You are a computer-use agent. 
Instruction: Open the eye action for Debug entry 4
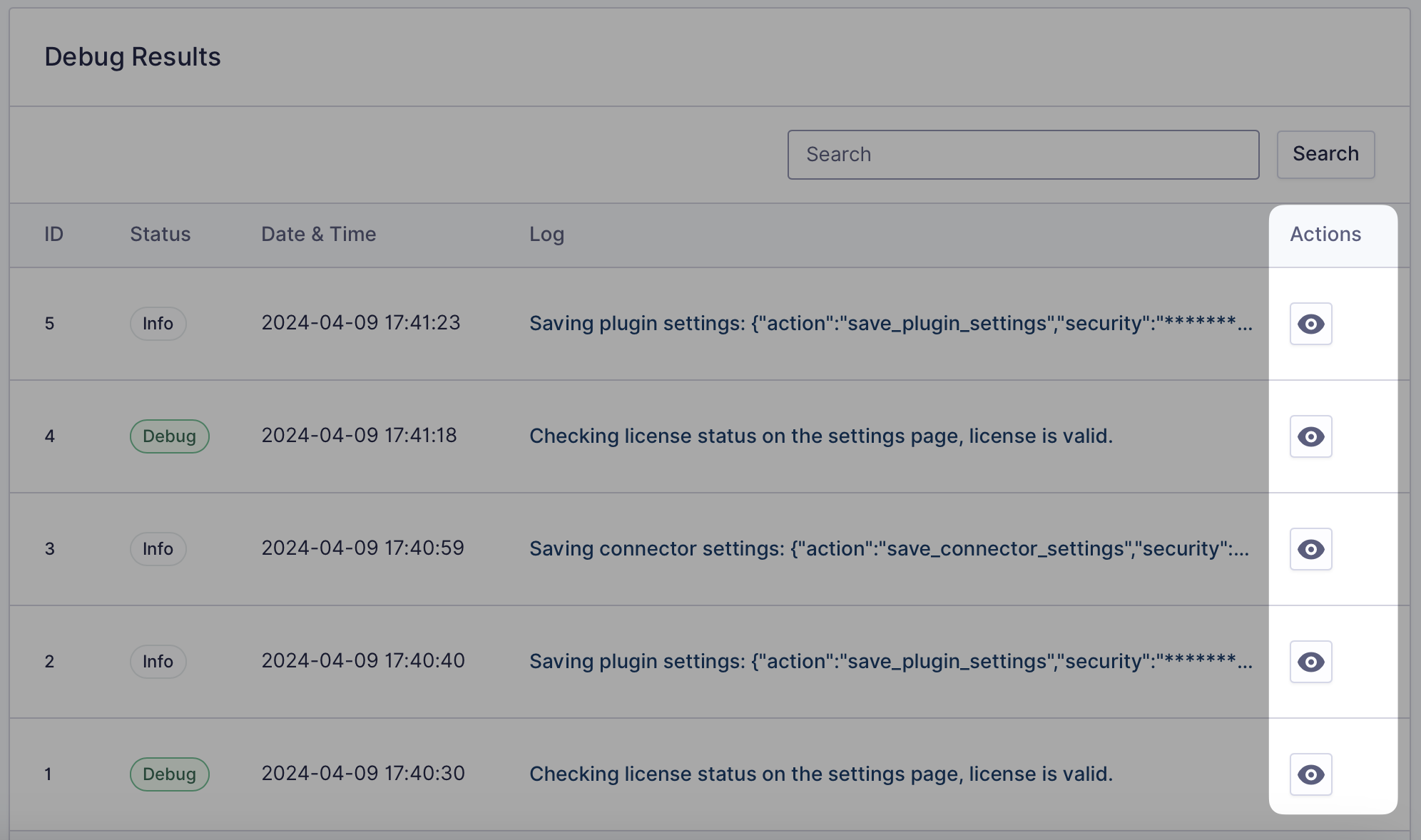(x=1310, y=436)
